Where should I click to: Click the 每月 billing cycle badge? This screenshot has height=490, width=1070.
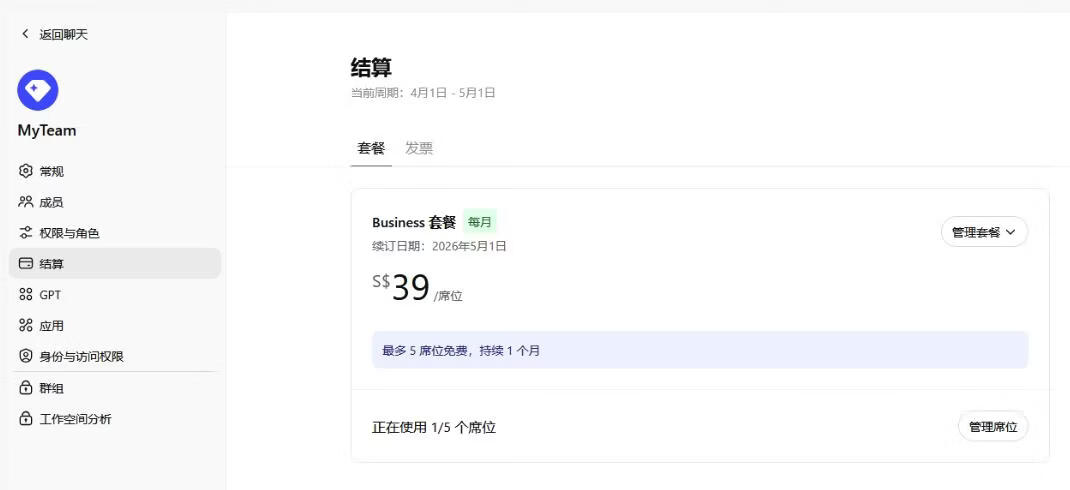(x=480, y=222)
